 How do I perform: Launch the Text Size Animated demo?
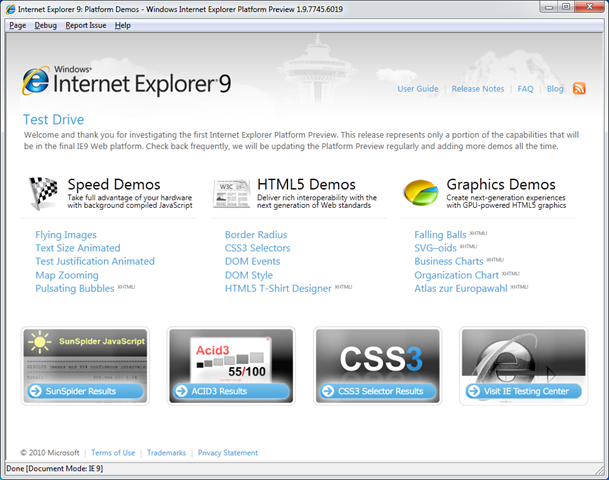point(78,248)
